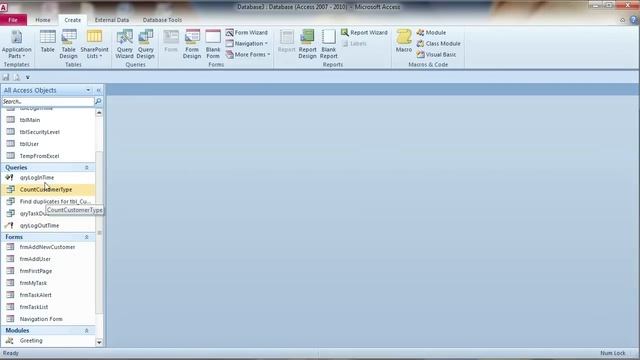Select the frmFirstPage form

(48, 271)
